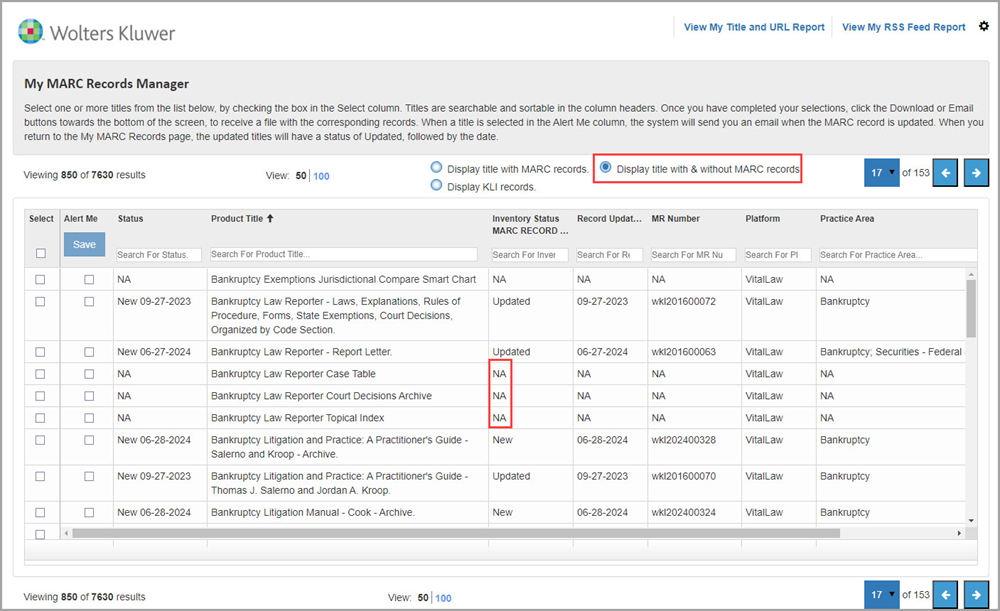
Task: Open View My RSS Feed Report
Action: [x=904, y=27]
